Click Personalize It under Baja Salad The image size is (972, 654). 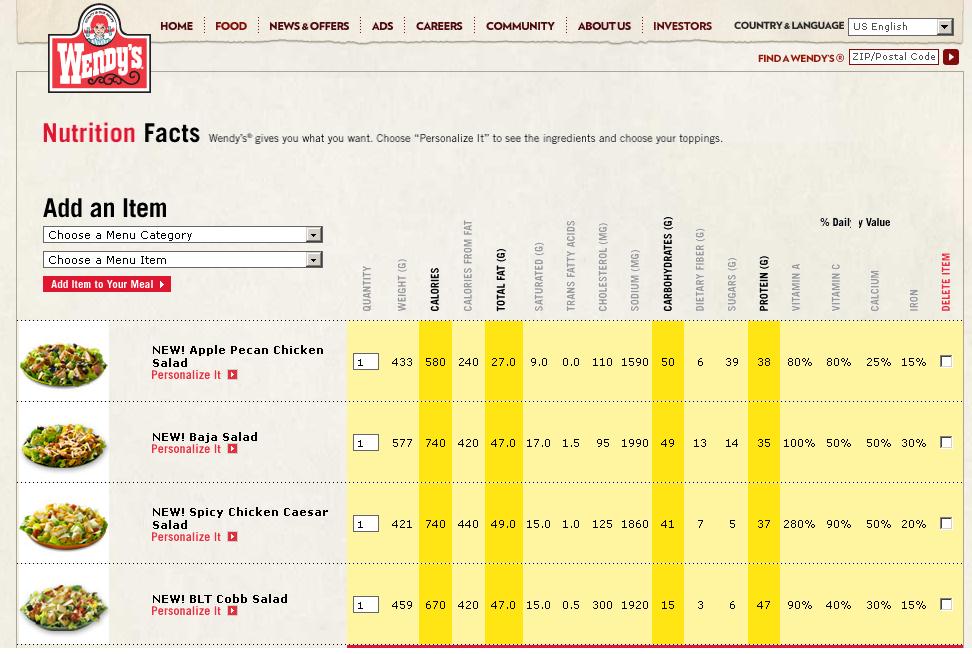[x=186, y=449]
